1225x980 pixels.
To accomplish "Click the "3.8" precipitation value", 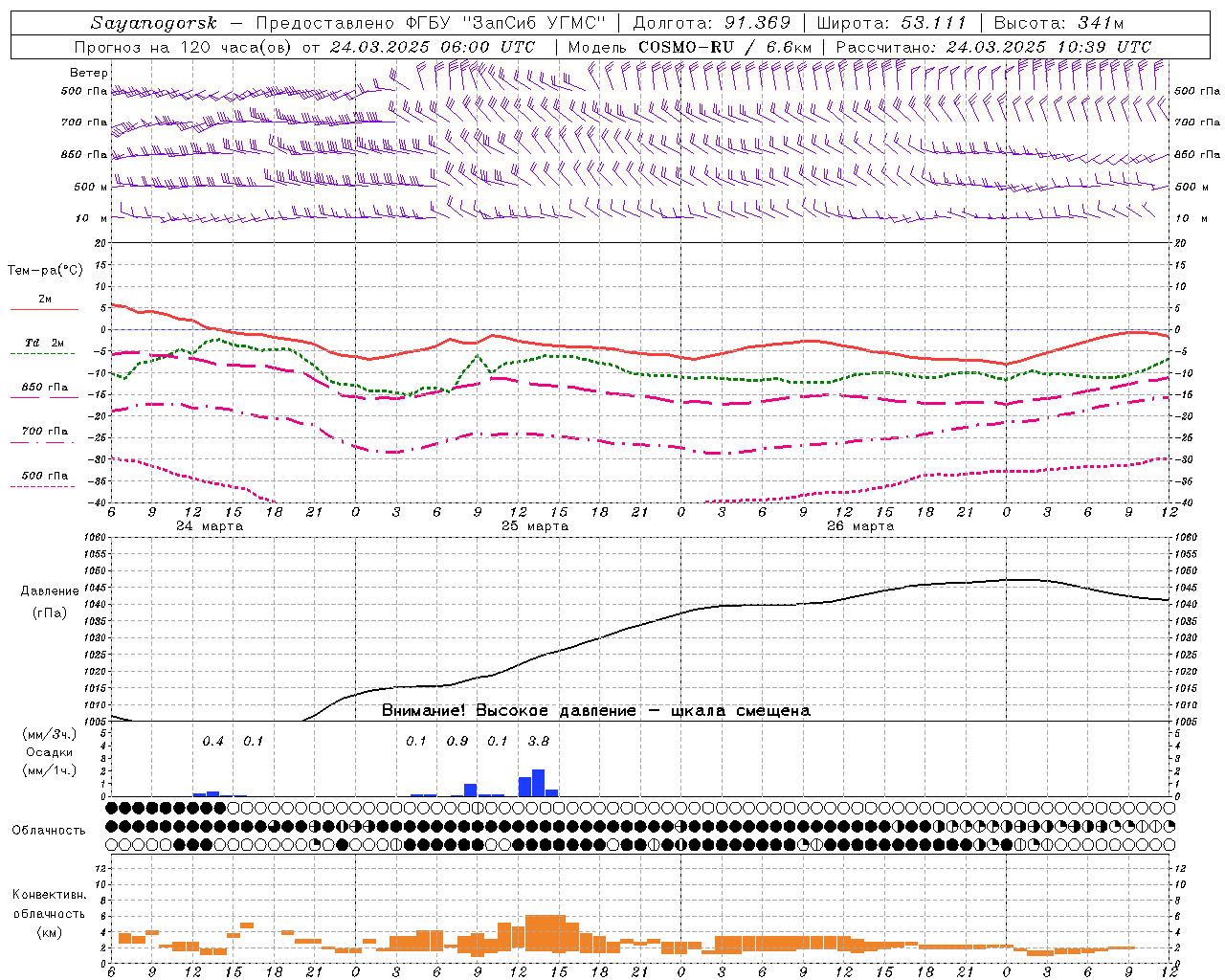I will pyautogui.click(x=539, y=741).
